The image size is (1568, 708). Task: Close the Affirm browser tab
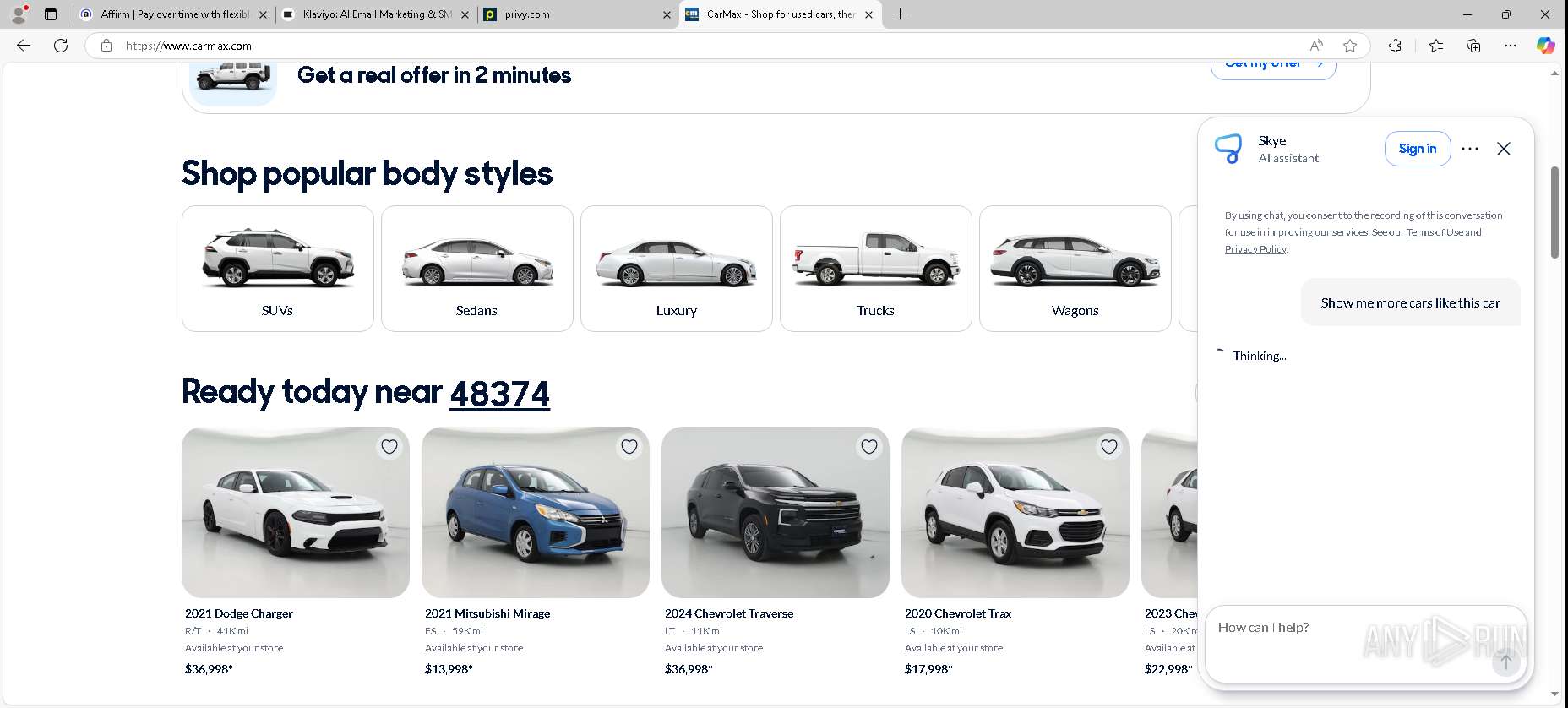(x=263, y=14)
